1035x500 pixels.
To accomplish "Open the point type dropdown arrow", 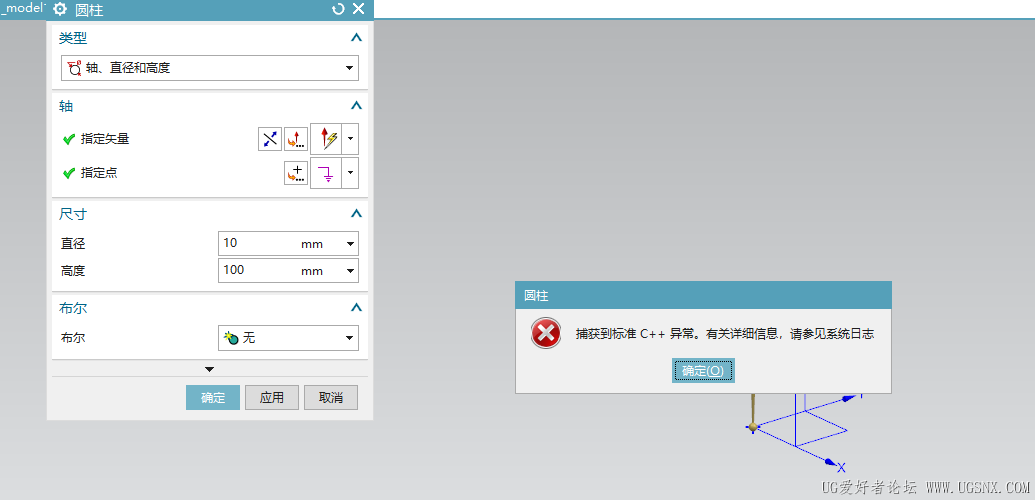I will click(351, 173).
